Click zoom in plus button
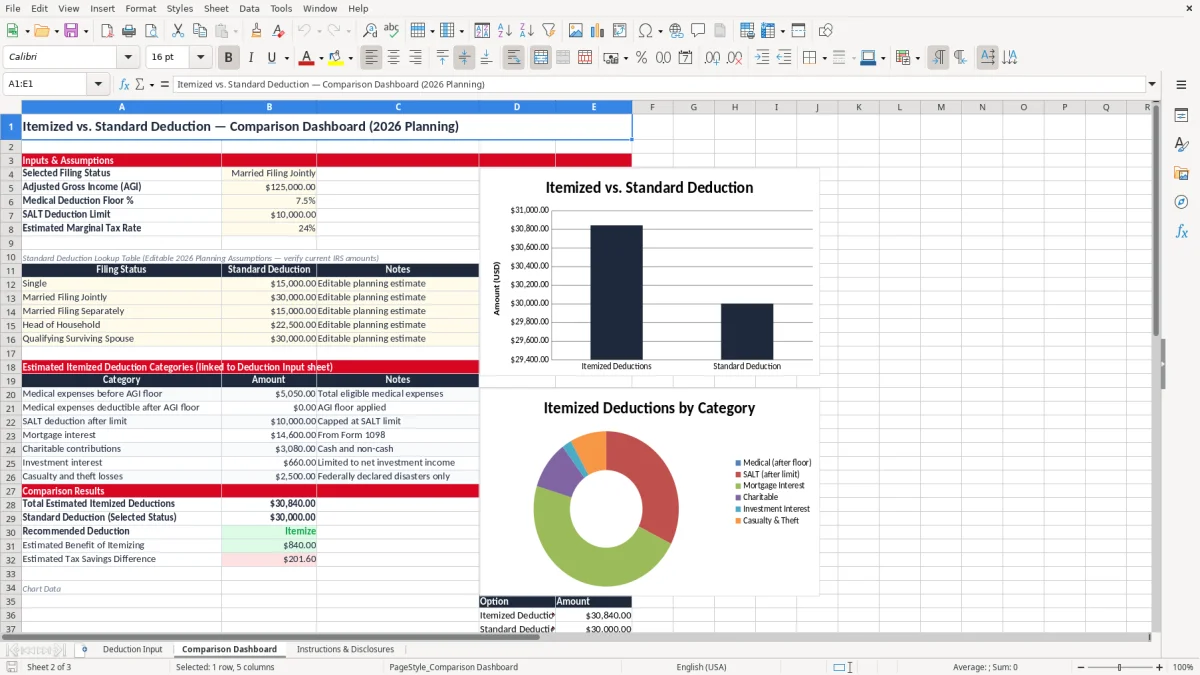Screen dimensions: 1200x675 1159,667
